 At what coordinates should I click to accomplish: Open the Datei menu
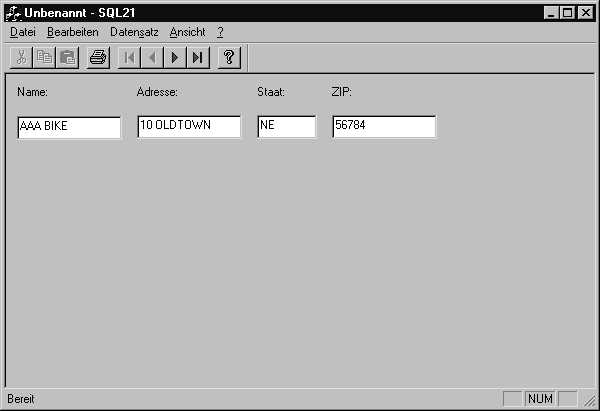pyautogui.click(x=22, y=32)
